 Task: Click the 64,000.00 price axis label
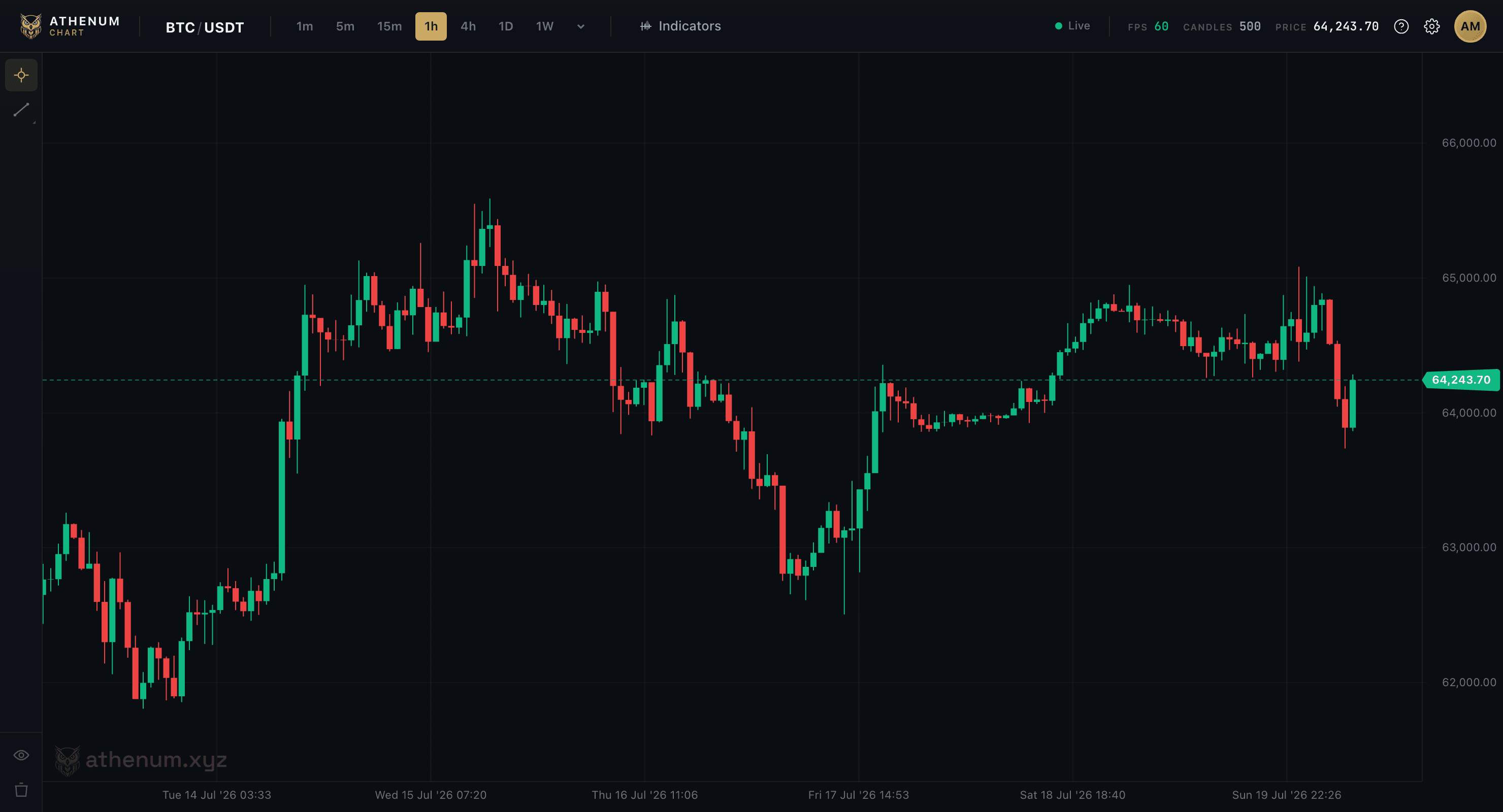point(1468,413)
